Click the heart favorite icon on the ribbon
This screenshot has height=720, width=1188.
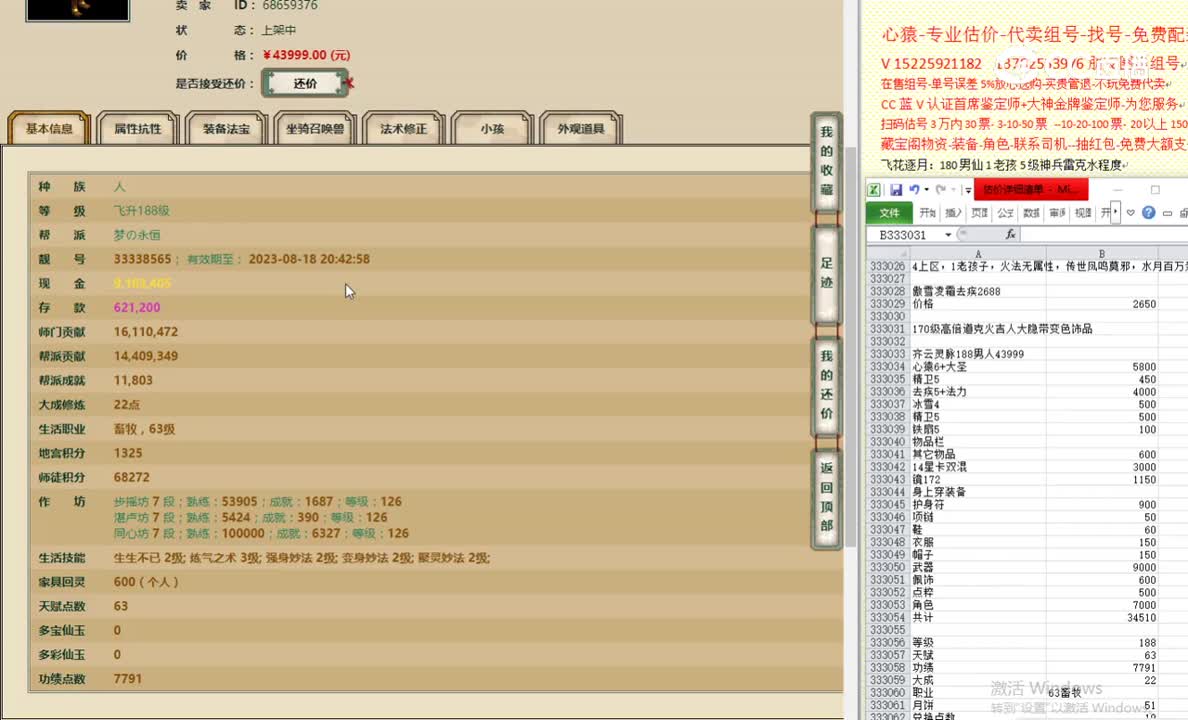pyautogui.click(x=1131, y=212)
